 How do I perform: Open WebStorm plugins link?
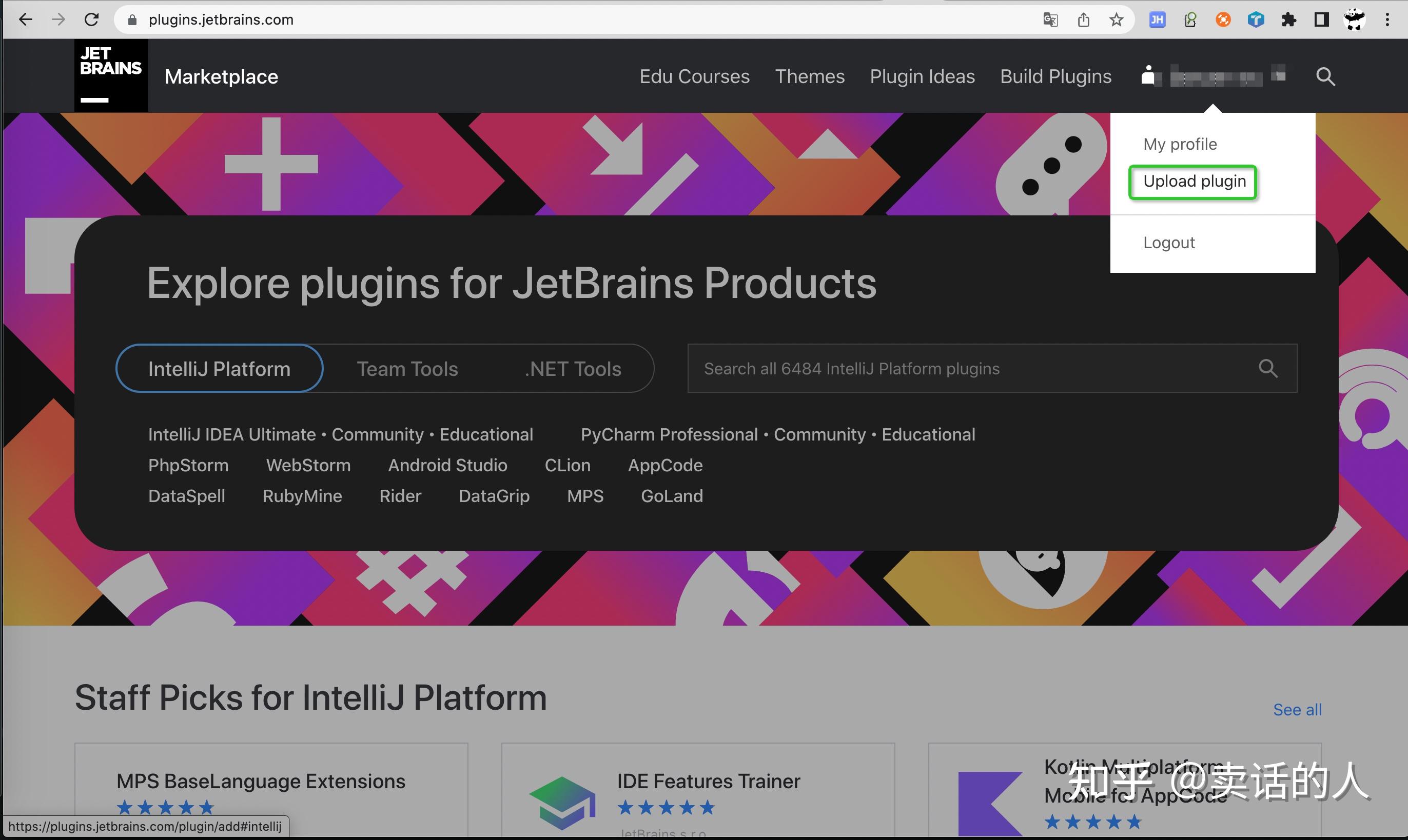click(x=309, y=465)
